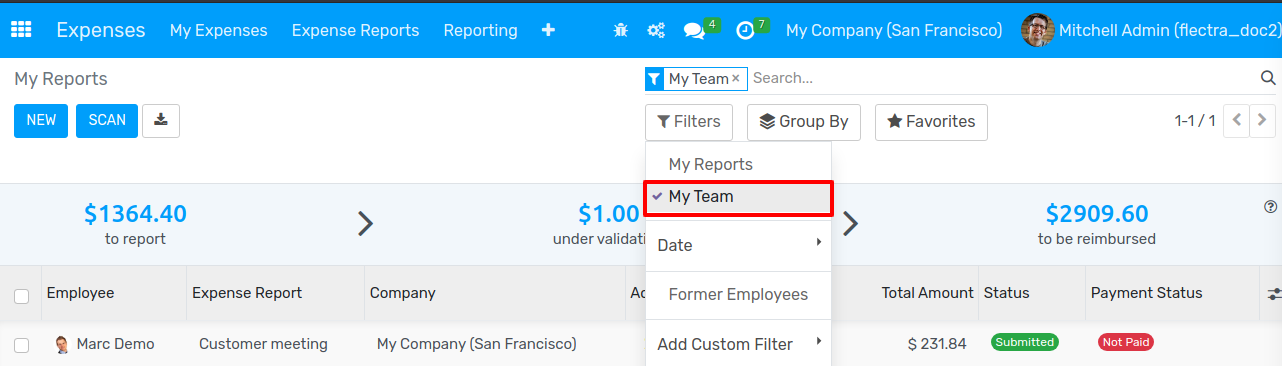
Task: Sort by the Payment Status column header
Action: coord(1147,293)
